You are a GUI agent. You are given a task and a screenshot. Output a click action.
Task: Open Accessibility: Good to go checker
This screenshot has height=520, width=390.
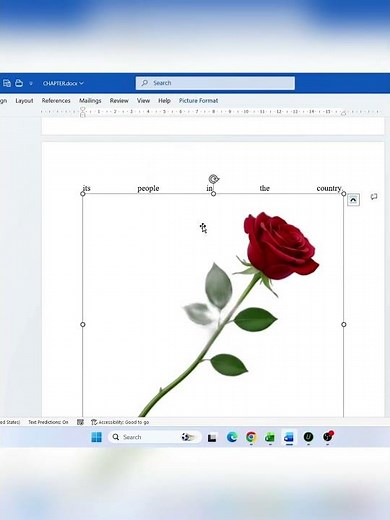click(120, 422)
